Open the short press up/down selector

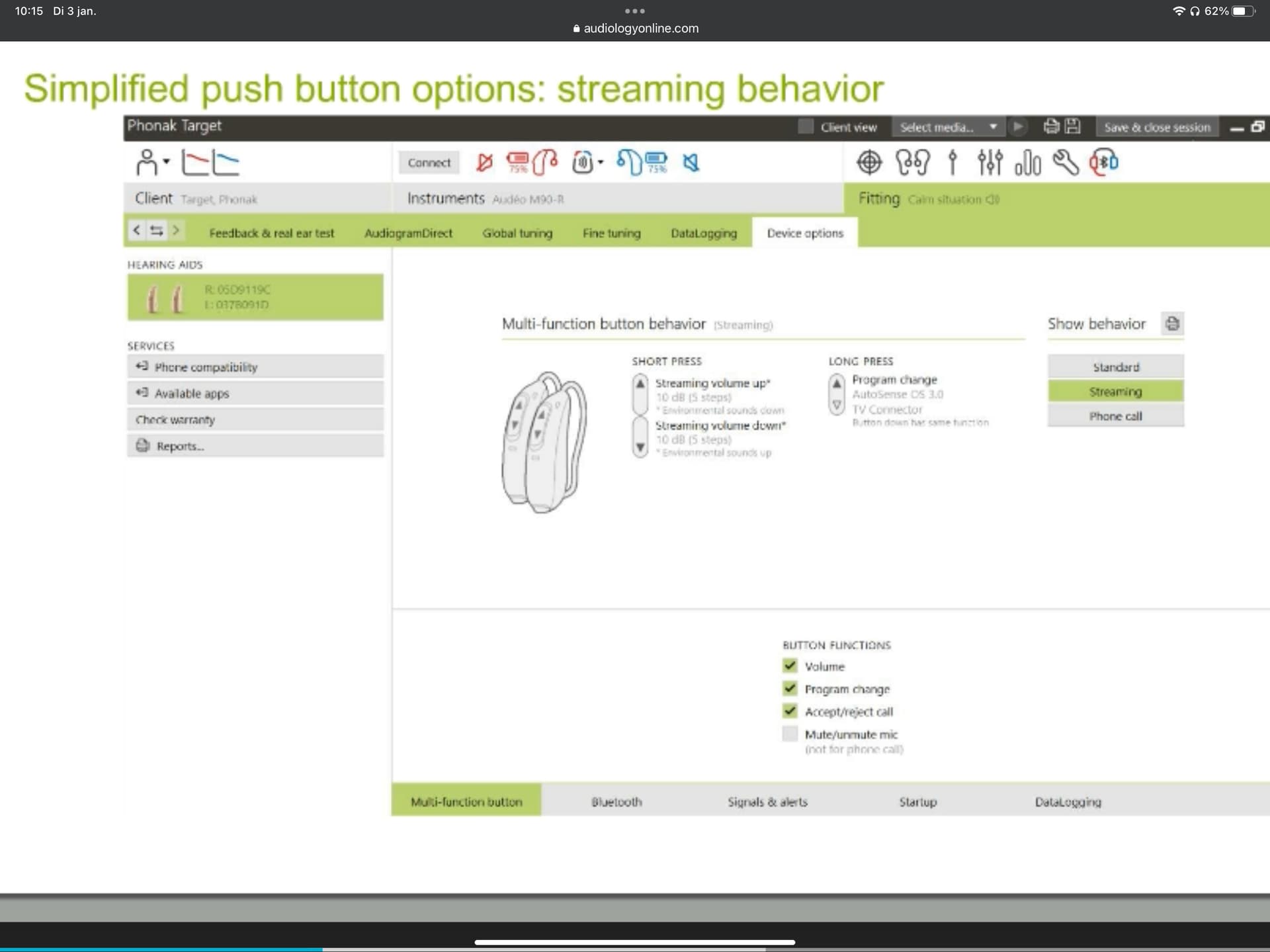[640, 416]
